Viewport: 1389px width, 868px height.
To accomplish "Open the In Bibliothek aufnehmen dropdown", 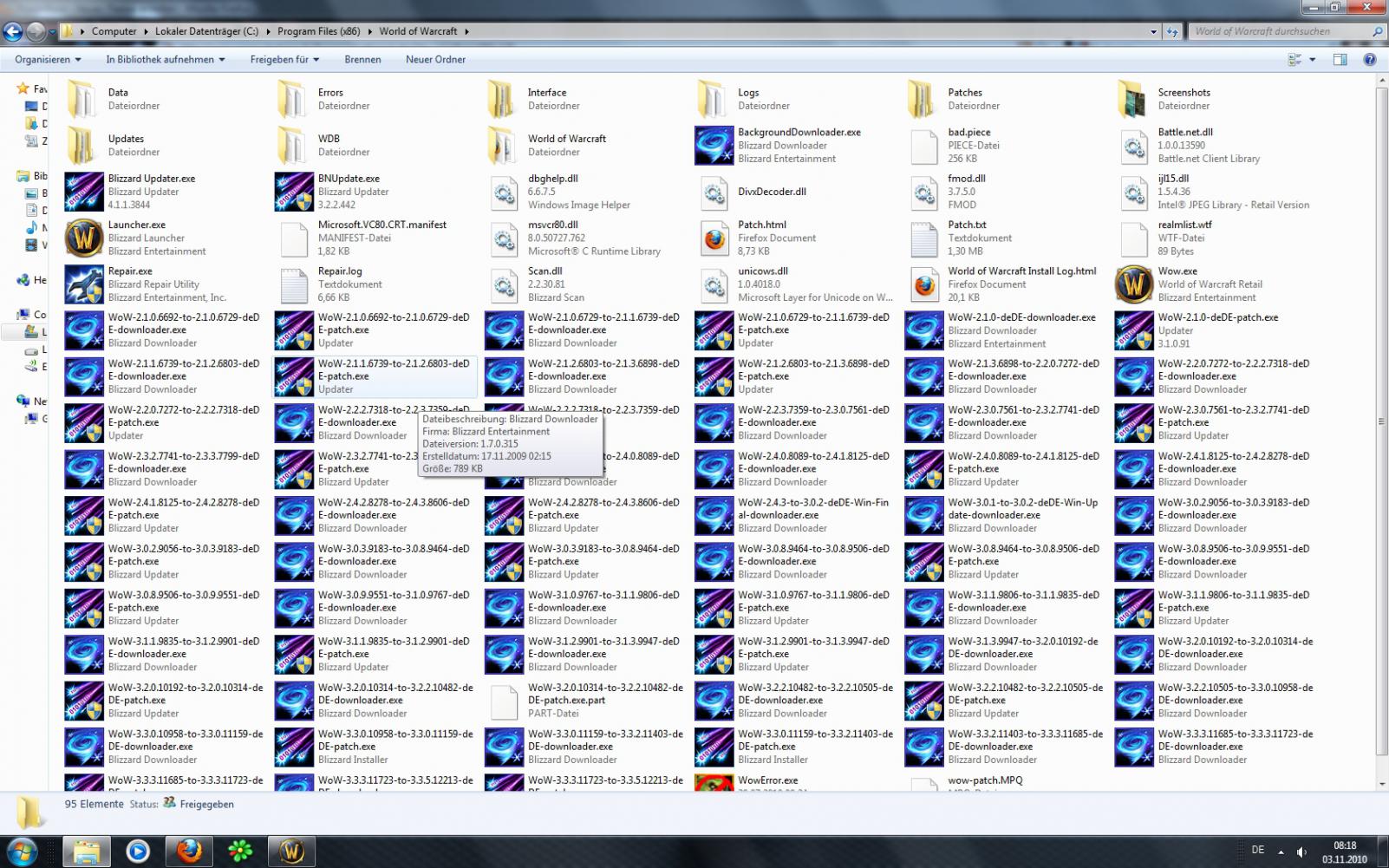I will (x=166, y=59).
